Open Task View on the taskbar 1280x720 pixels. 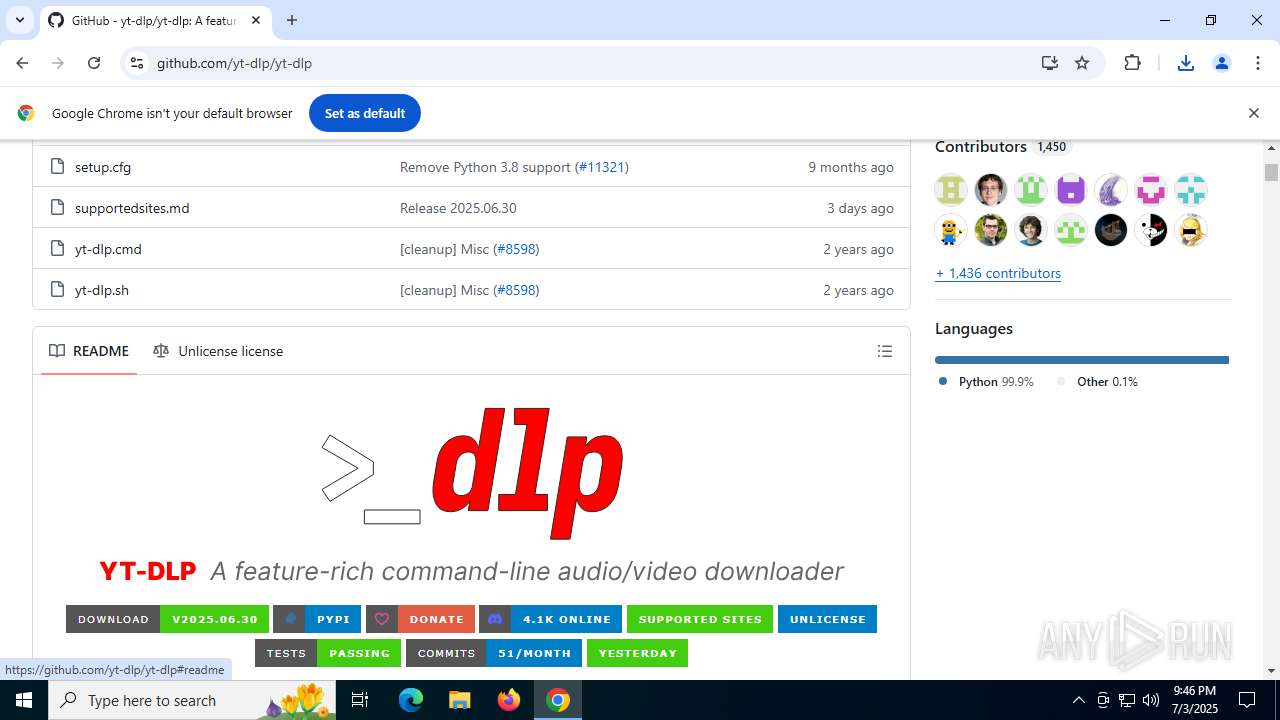tap(361, 700)
